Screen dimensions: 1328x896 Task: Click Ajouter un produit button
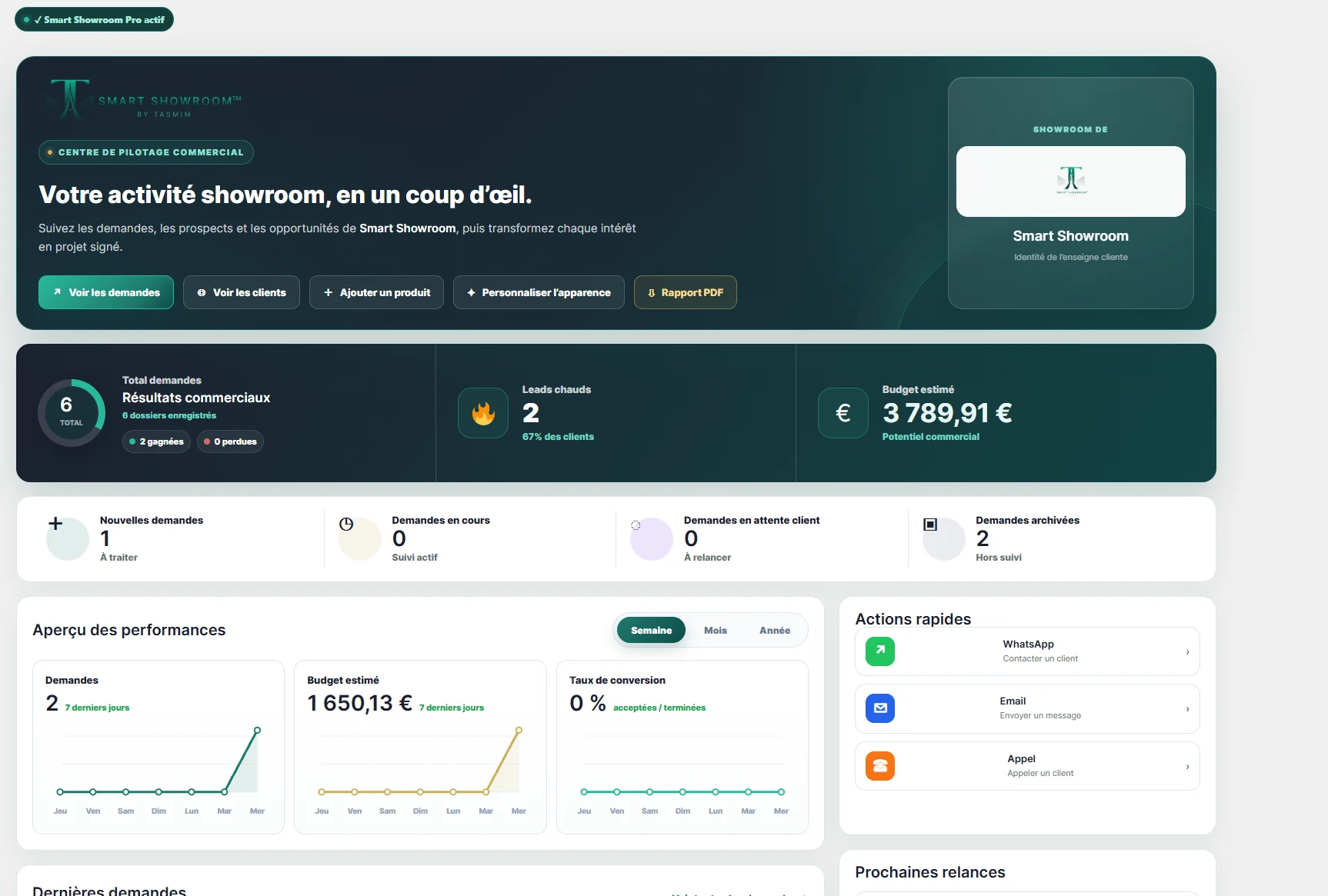click(376, 292)
